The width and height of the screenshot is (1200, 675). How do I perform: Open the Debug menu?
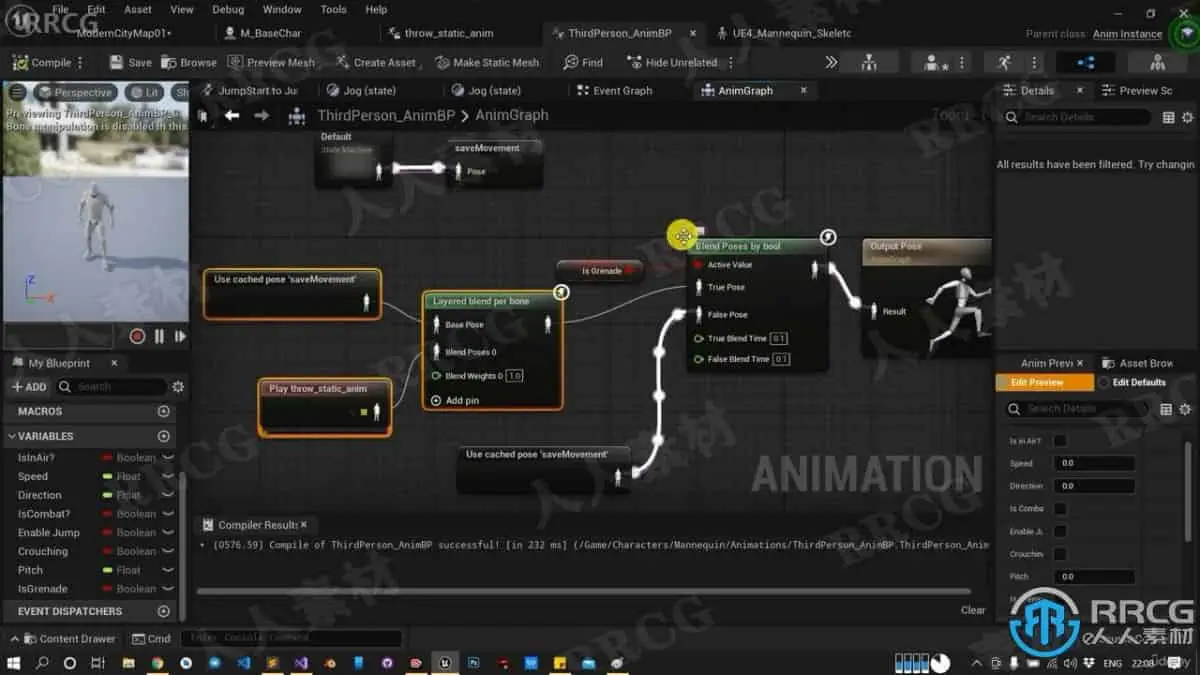pyautogui.click(x=228, y=9)
